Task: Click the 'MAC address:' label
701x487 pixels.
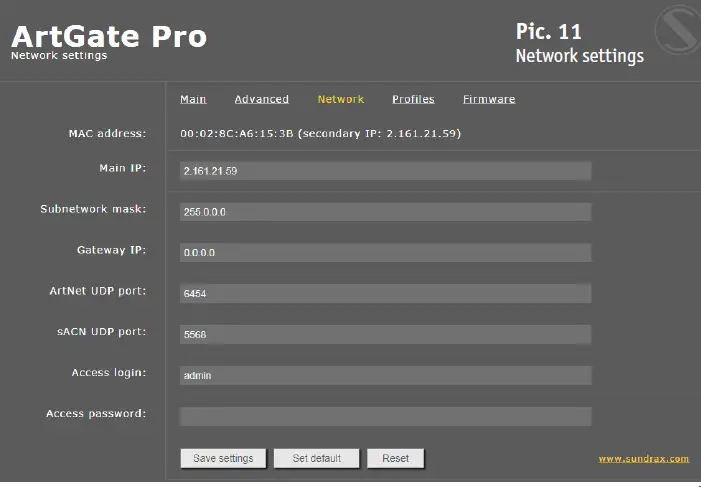Action: coord(107,133)
